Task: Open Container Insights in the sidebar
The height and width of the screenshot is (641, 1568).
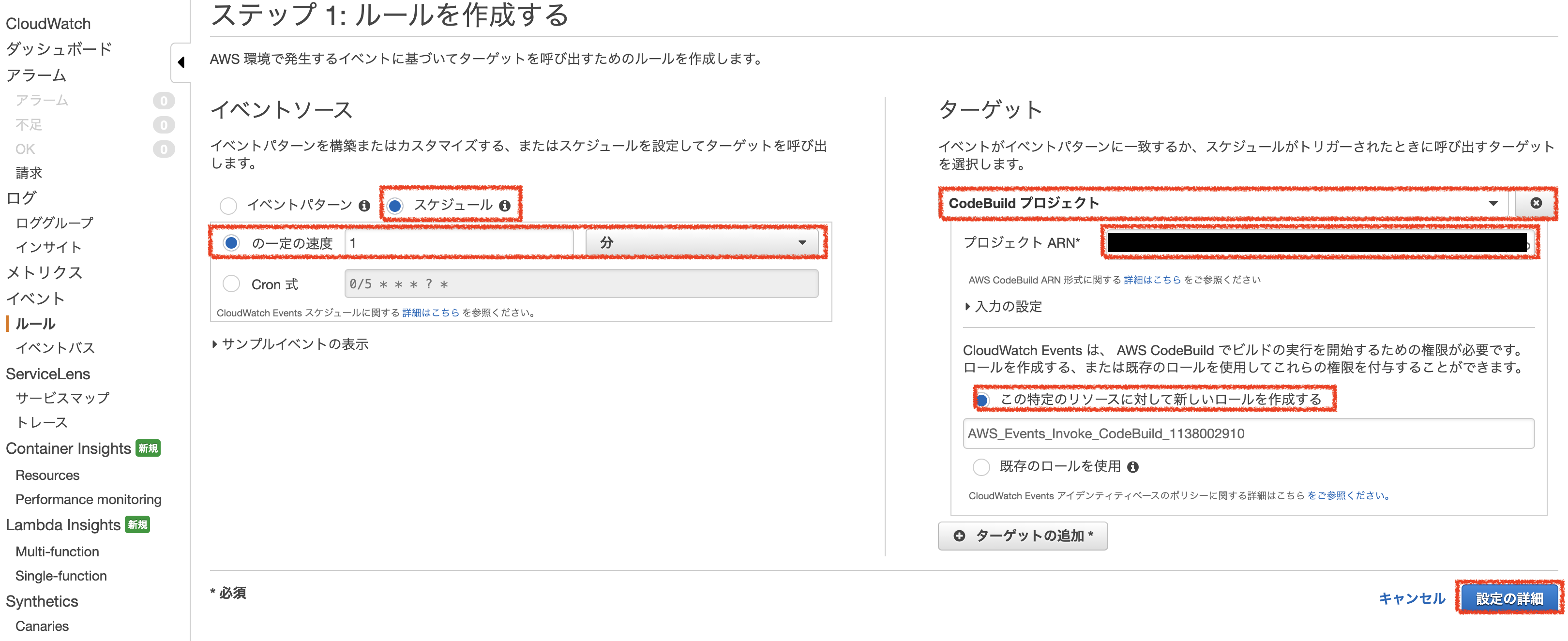Action: [68, 448]
